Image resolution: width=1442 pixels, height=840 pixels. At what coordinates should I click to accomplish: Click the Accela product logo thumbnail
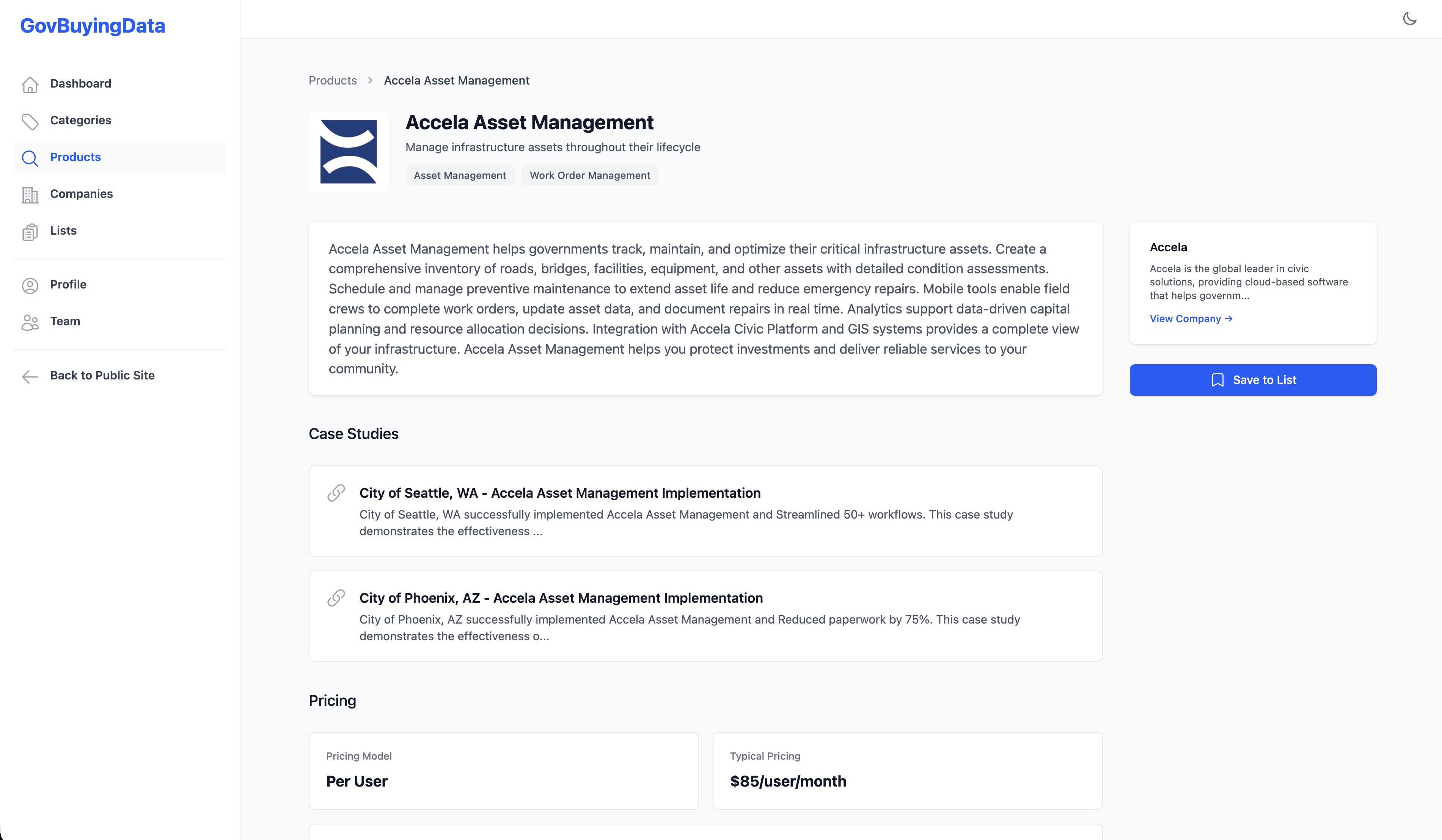point(349,152)
